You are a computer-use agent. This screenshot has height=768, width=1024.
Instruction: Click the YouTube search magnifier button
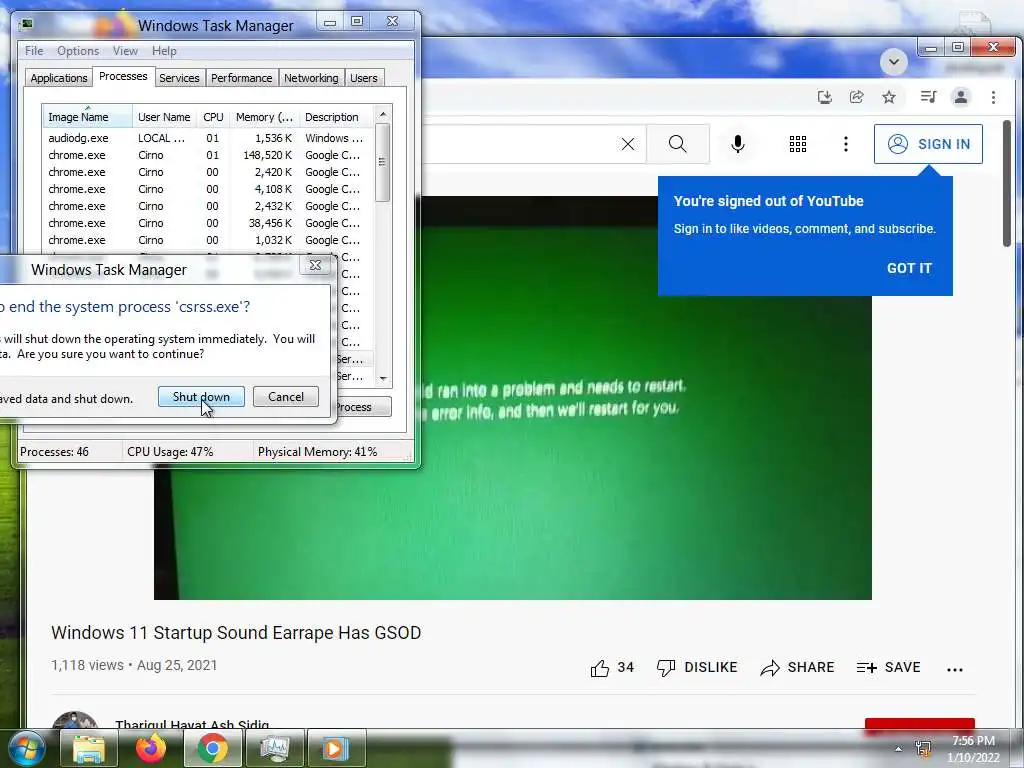click(x=678, y=144)
